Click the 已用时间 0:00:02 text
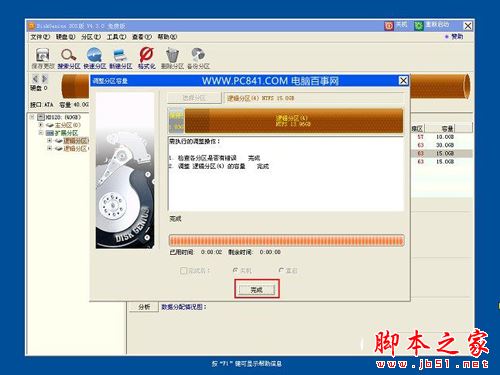 click(x=196, y=252)
